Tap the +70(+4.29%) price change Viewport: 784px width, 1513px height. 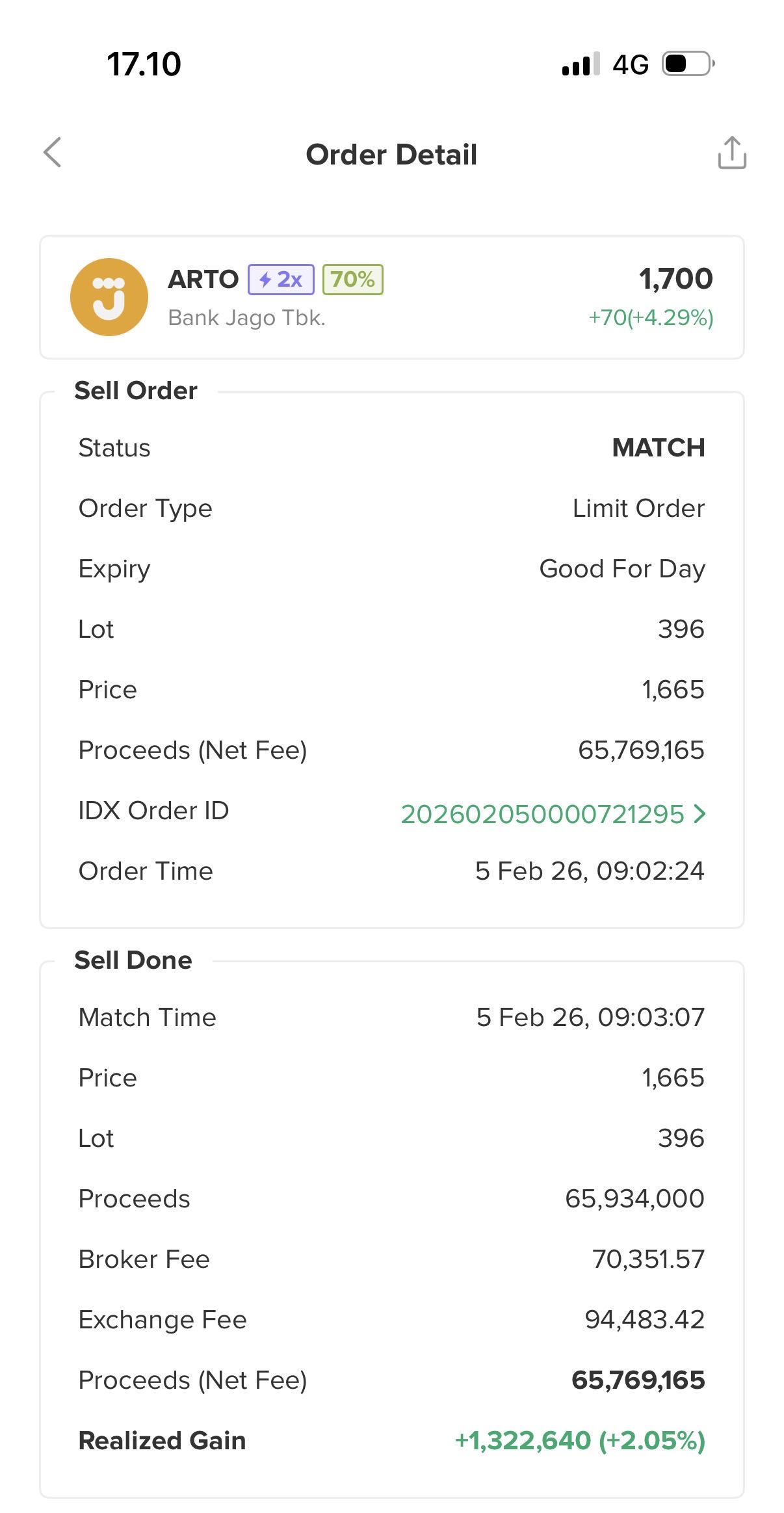click(651, 317)
